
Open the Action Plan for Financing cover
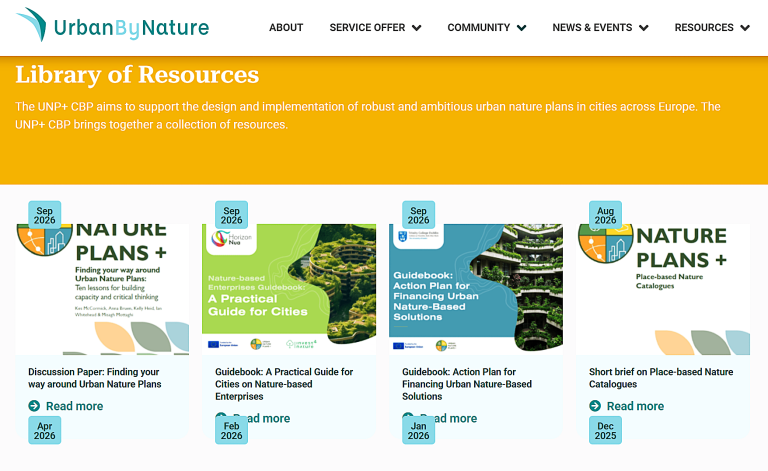tap(476, 289)
